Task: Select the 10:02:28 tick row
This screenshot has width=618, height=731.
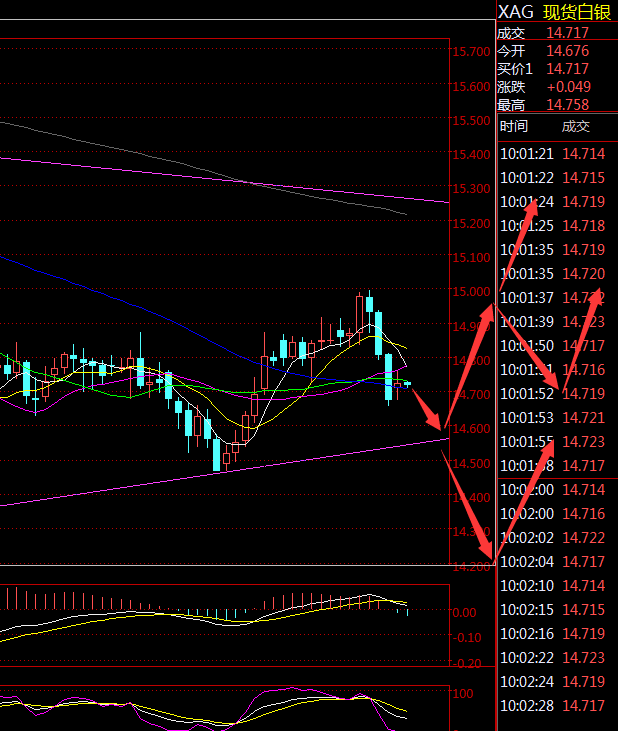Action: coord(552,706)
